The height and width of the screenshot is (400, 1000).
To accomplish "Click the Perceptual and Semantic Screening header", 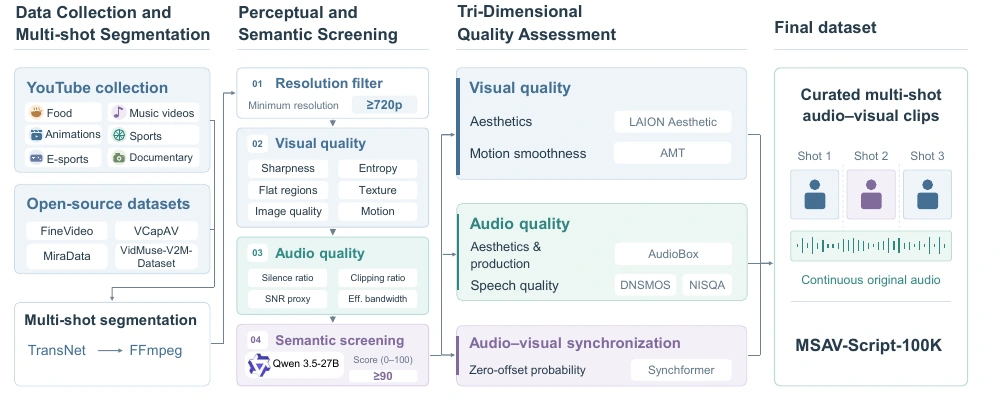I will 318,23.
